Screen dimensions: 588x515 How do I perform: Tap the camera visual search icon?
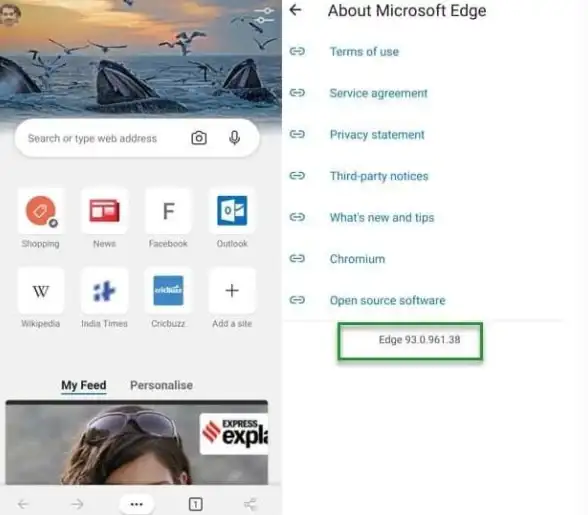199,138
